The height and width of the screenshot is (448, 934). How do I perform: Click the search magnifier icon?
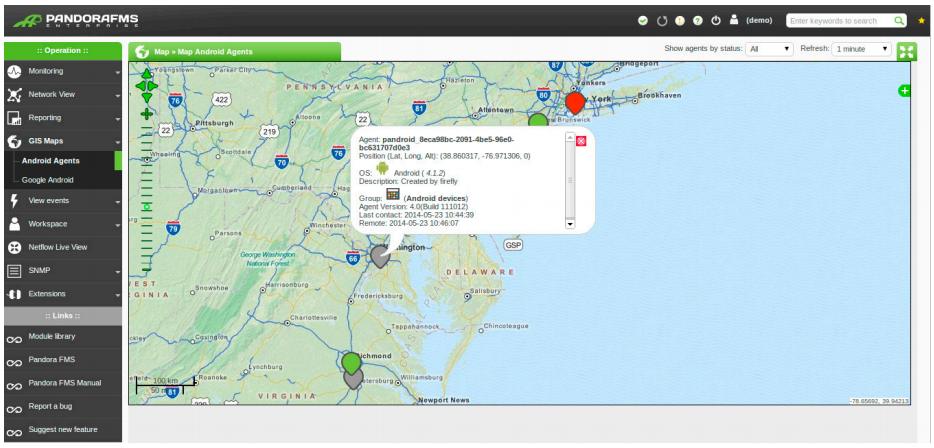coord(899,21)
